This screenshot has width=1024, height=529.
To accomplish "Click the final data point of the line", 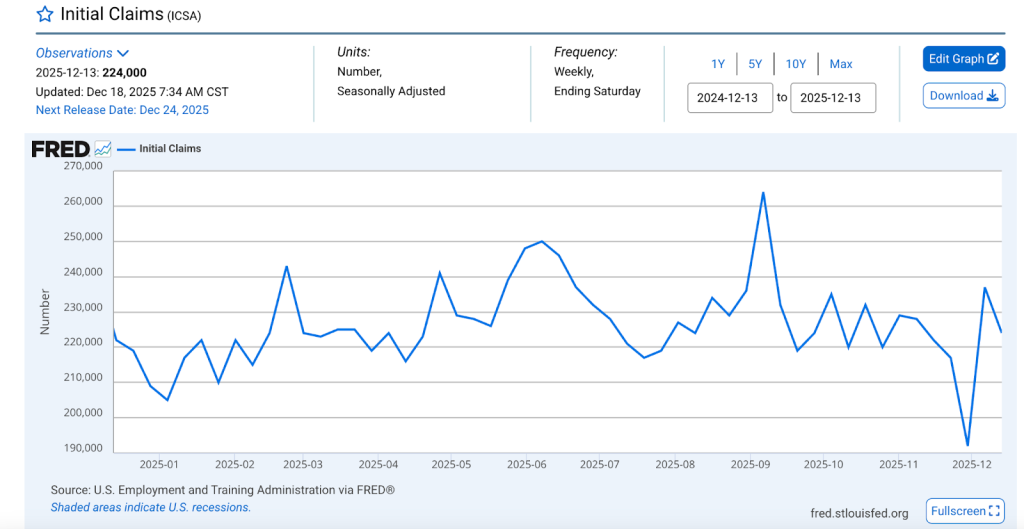I will pyautogui.click(x=1001, y=332).
